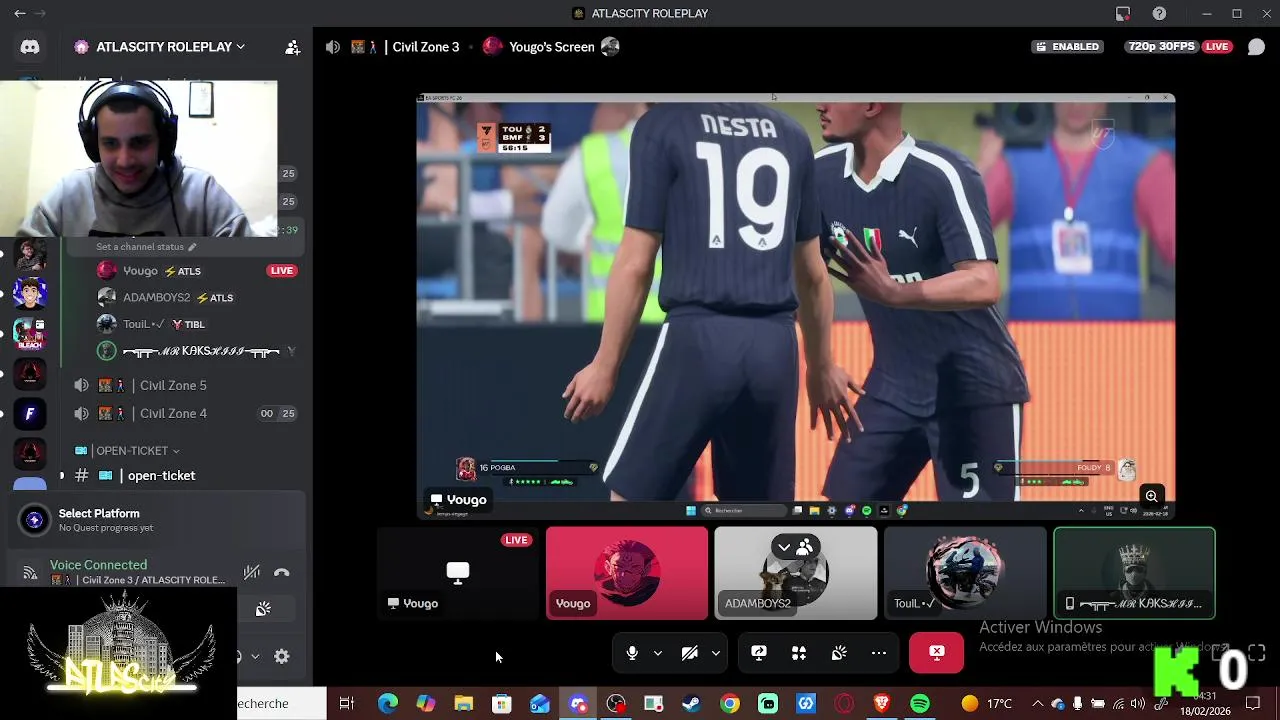Screen dimensions: 1280x720
Task: Click the BLEACH server icon in sidebar
Action: [30, 333]
